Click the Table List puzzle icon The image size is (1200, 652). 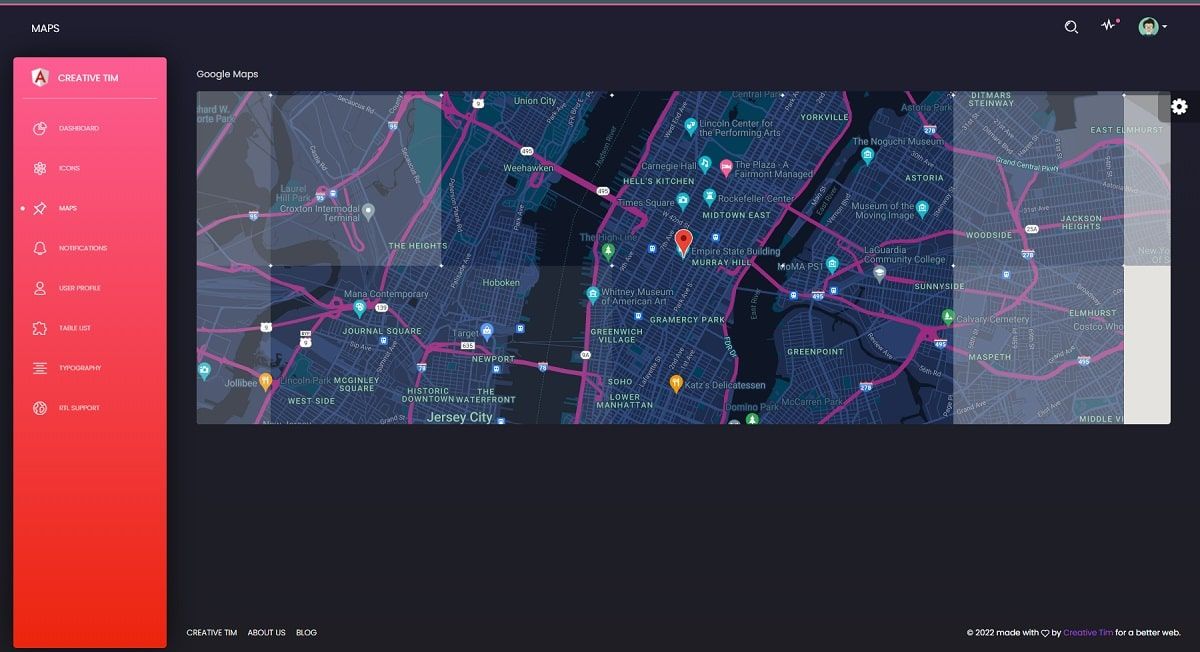(x=40, y=328)
